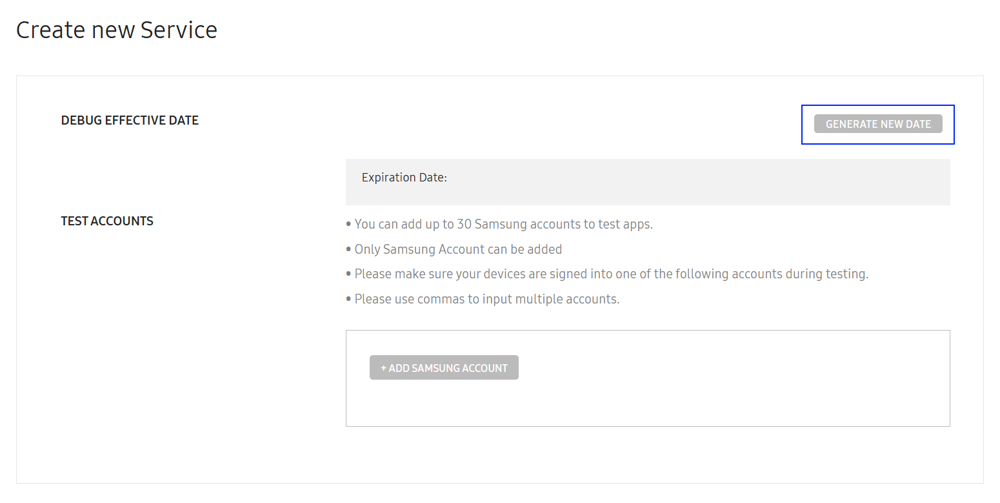
Task: Select the gray Expiration Date field
Action: pos(647,182)
